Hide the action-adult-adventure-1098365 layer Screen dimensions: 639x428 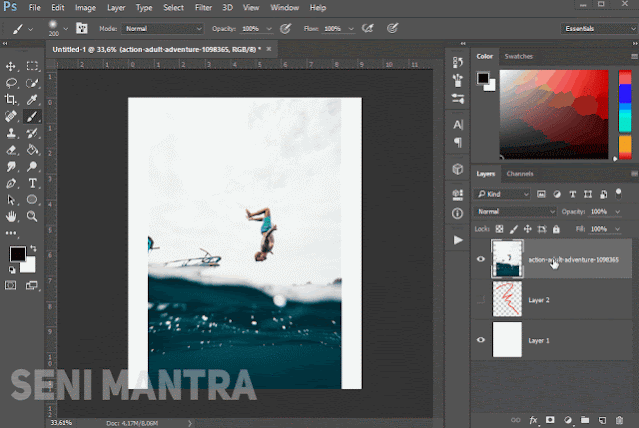481,259
